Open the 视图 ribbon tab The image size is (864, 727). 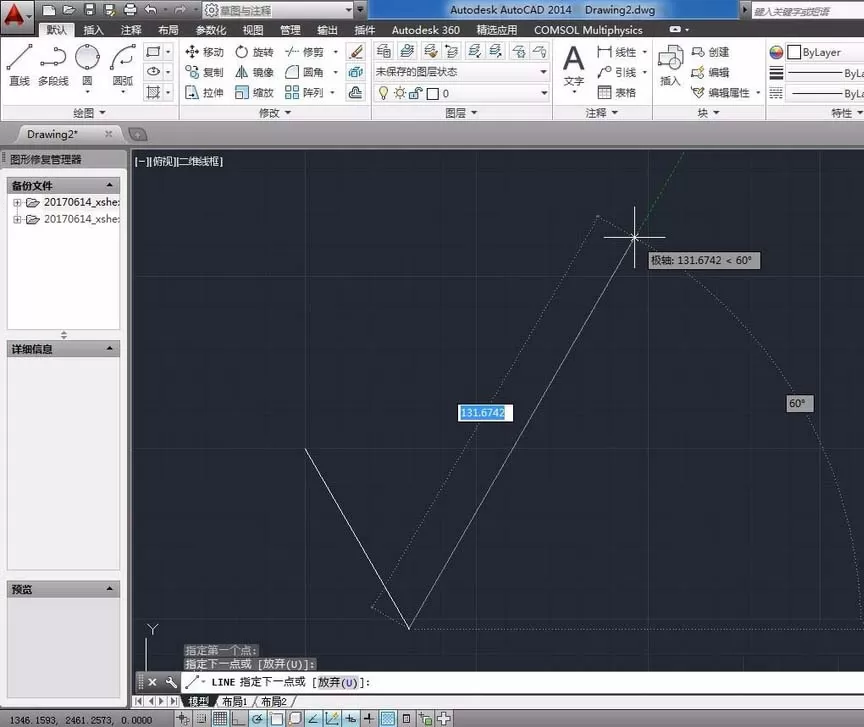pyautogui.click(x=253, y=30)
